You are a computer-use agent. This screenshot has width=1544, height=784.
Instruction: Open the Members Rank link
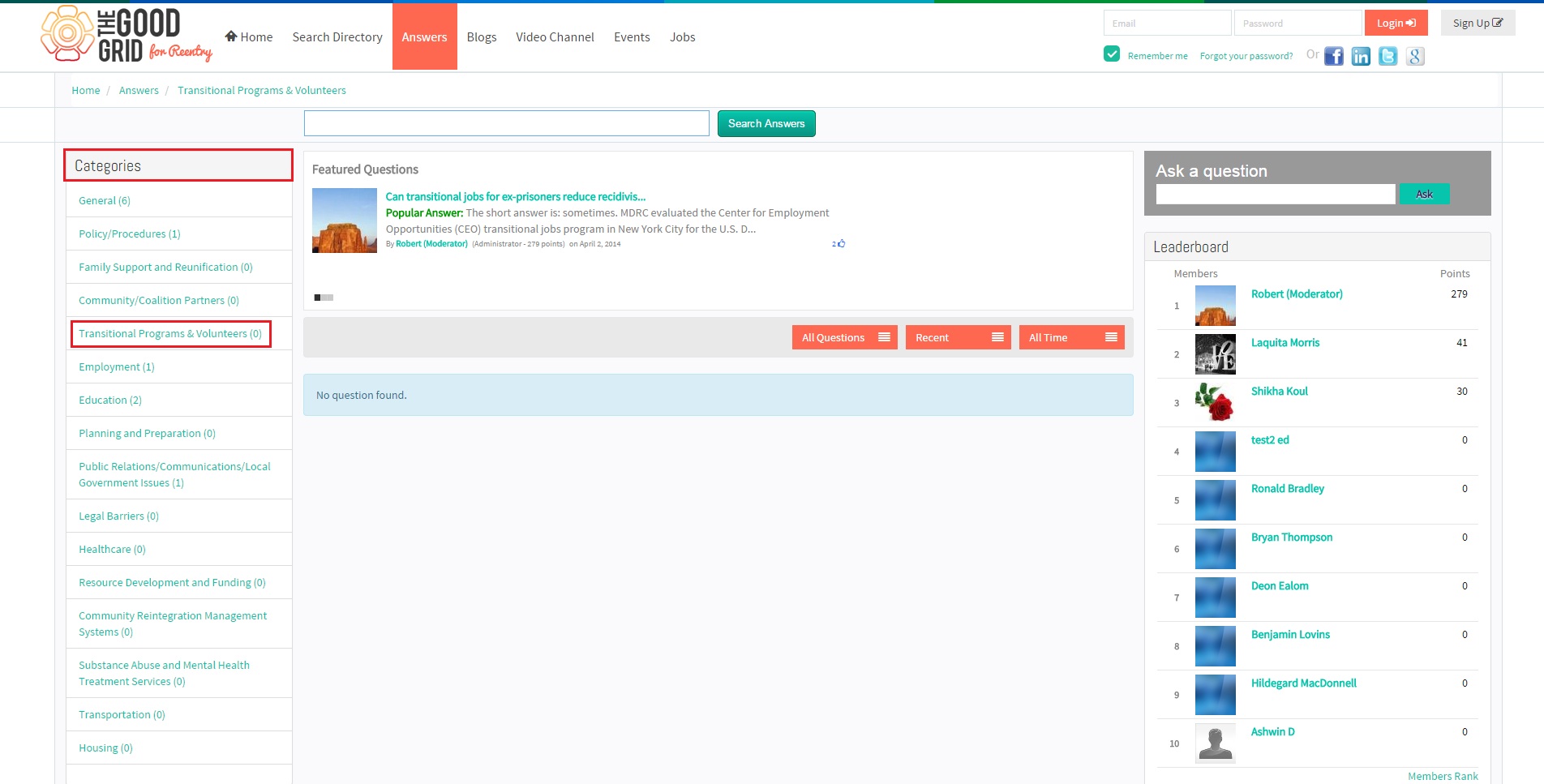(1443, 776)
